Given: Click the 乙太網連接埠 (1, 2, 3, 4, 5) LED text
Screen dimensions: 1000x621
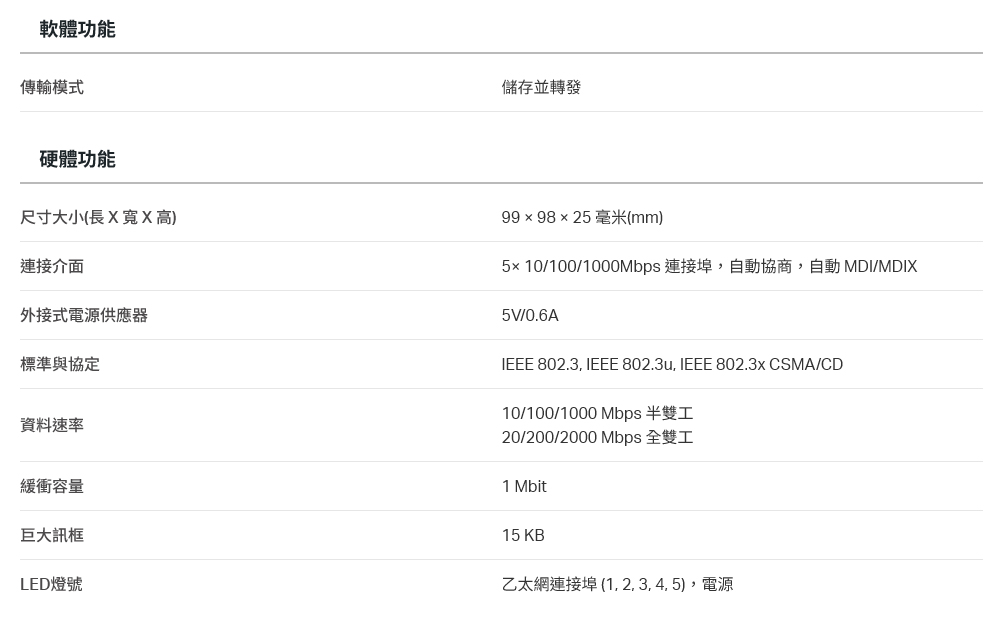Looking at the screenshot, I should click(x=593, y=585).
